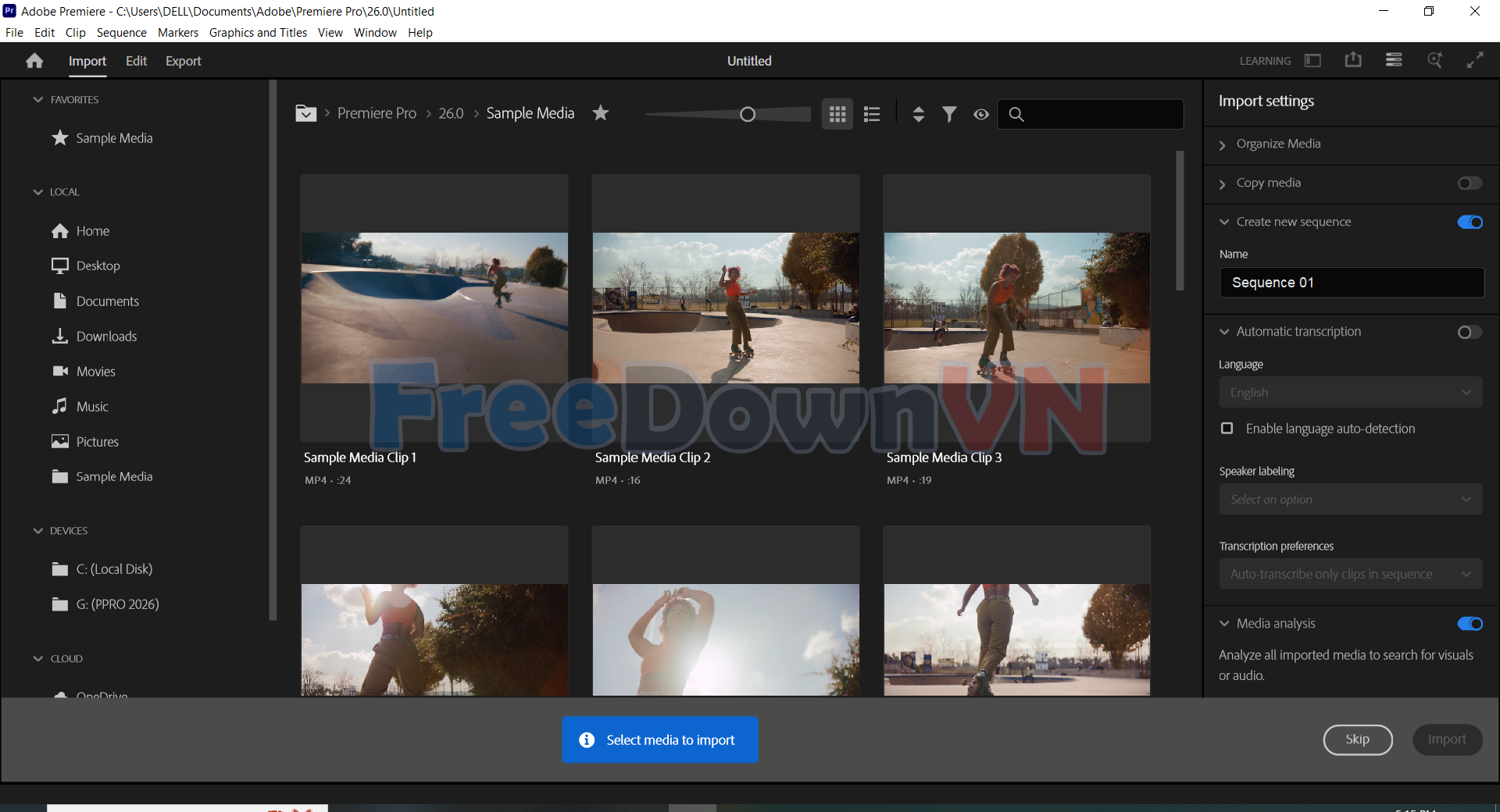Check Enable language auto-detection

tap(1227, 429)
